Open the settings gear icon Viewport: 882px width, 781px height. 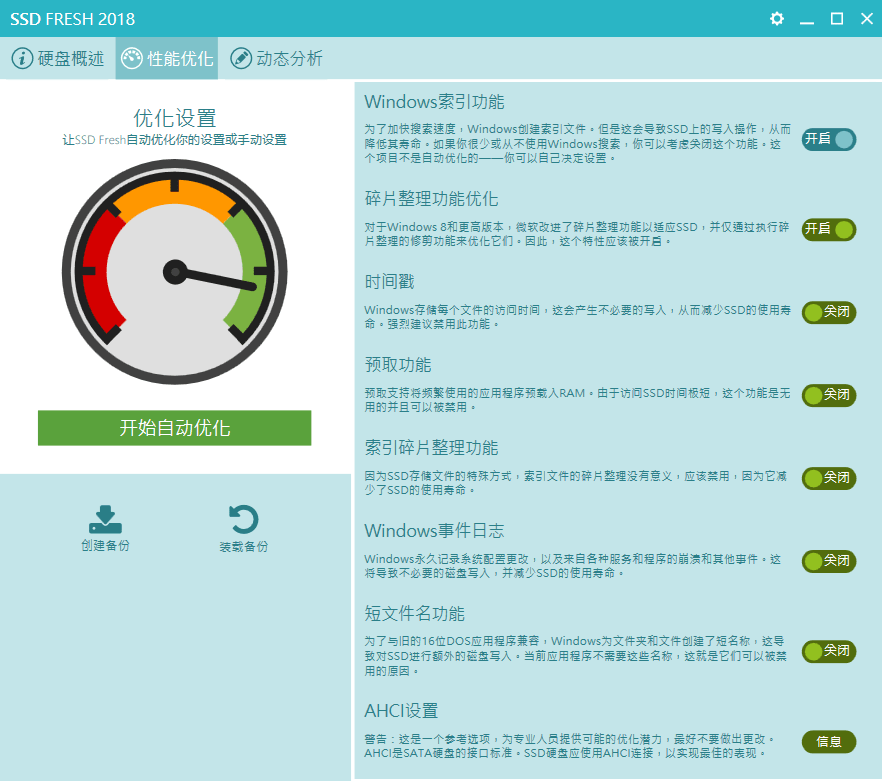pos(777,19)
